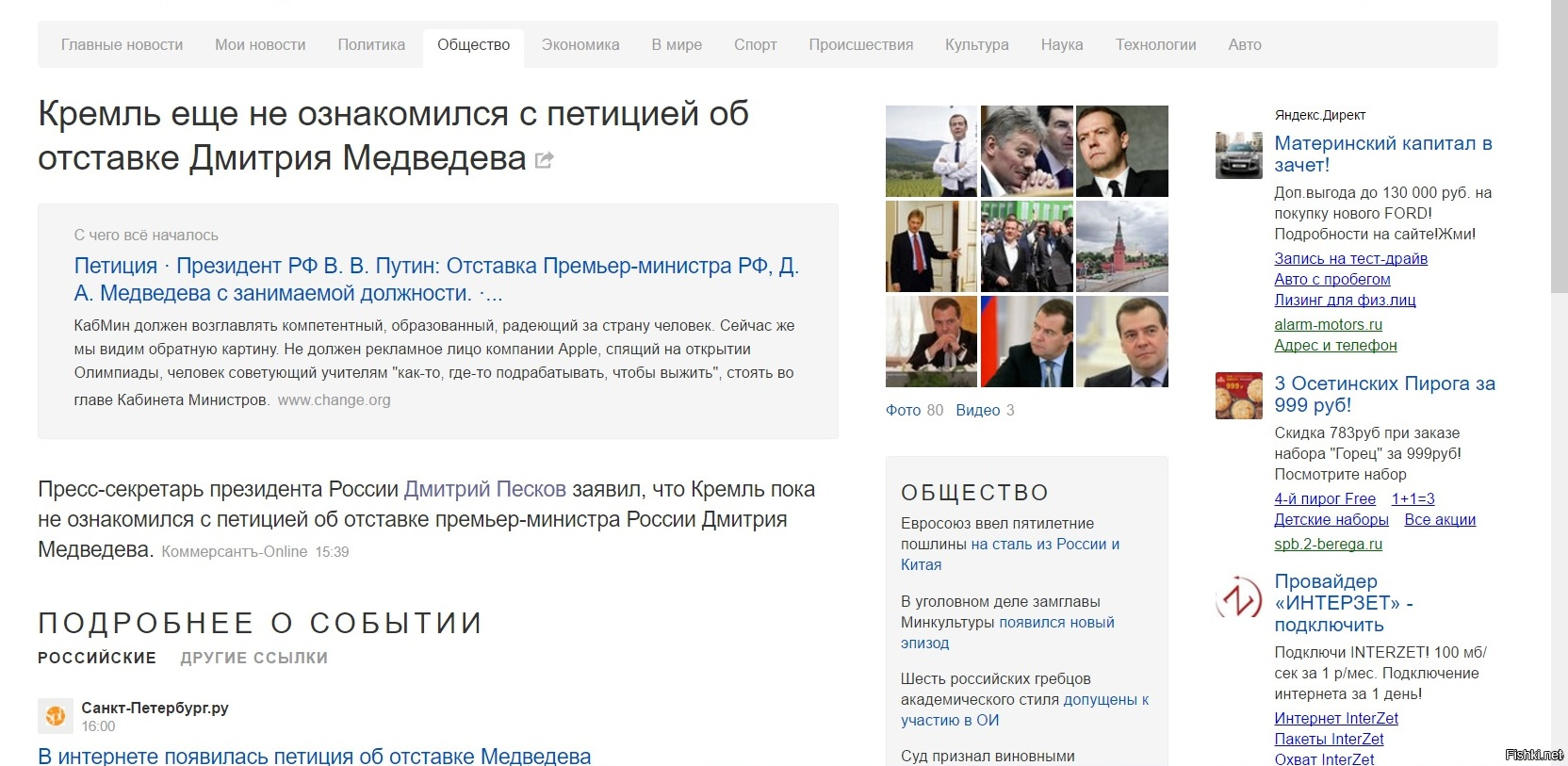Click the Яндекс.Директ label

(x=1319, y=115)
